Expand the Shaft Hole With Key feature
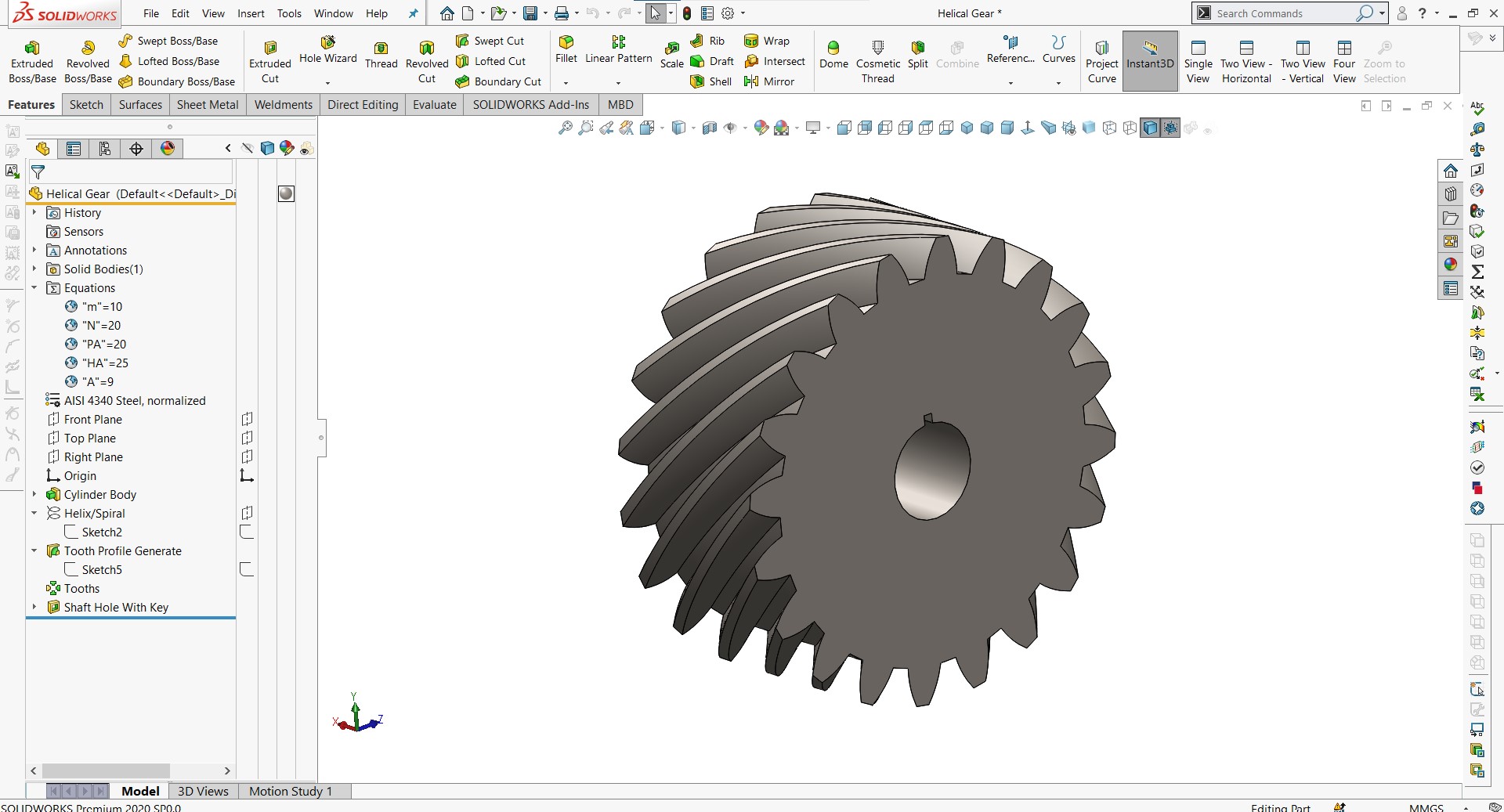 (34, 607)
